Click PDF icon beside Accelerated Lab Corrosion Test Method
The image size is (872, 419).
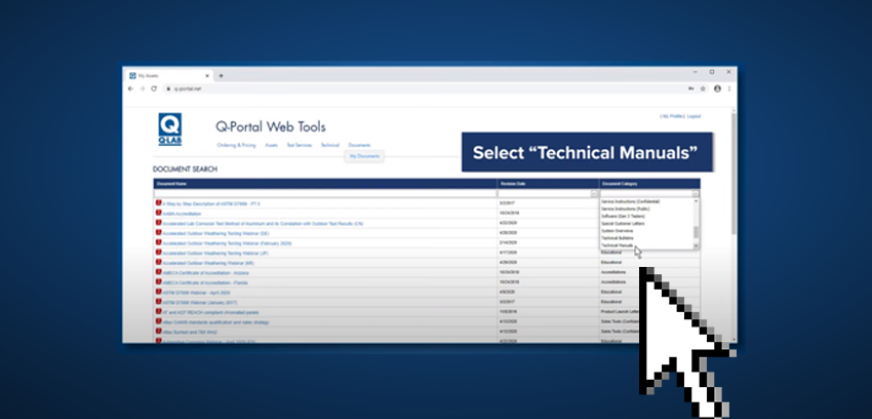[158, 223]
